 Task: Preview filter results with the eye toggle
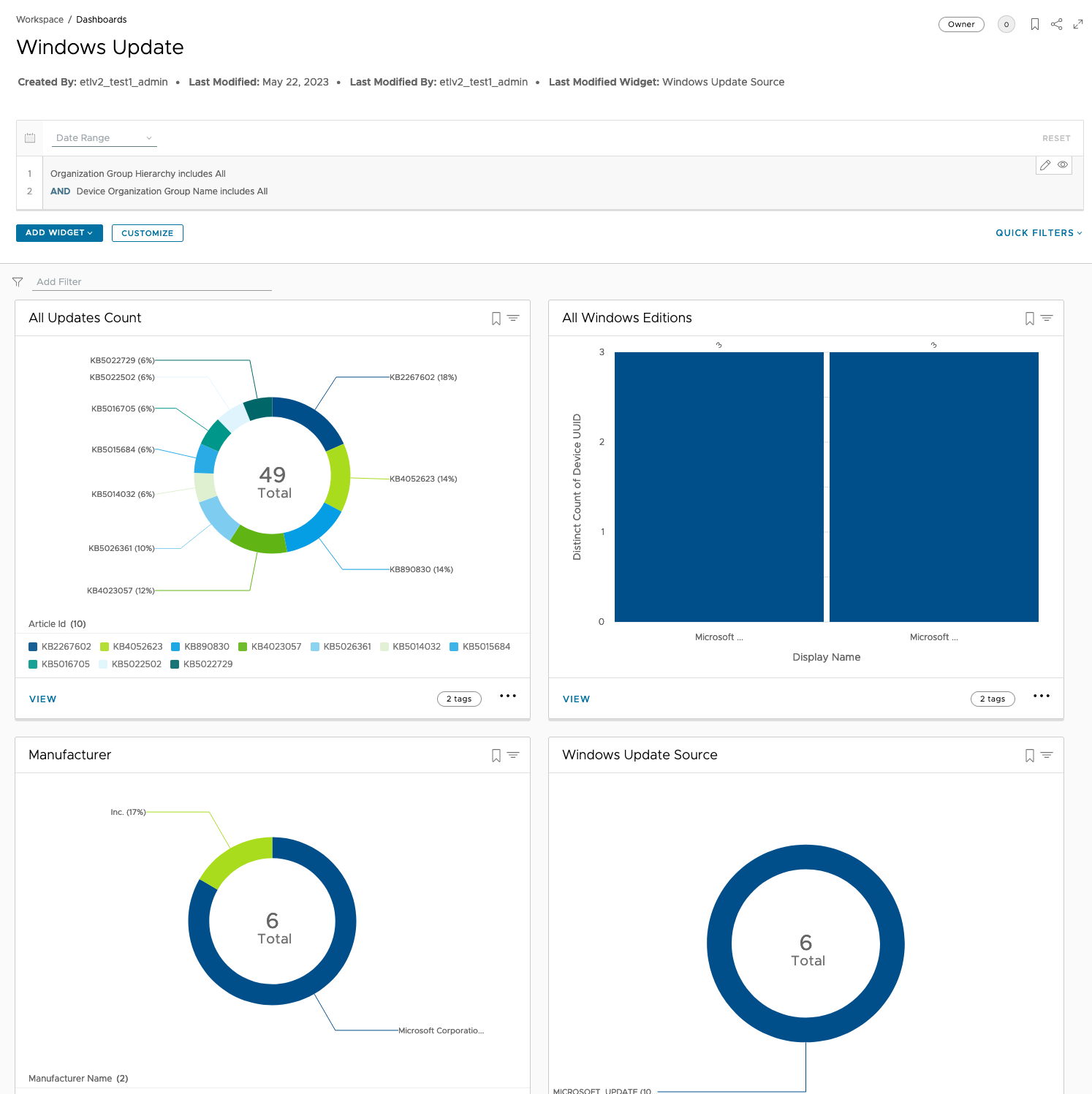[x=1062, y=165]
